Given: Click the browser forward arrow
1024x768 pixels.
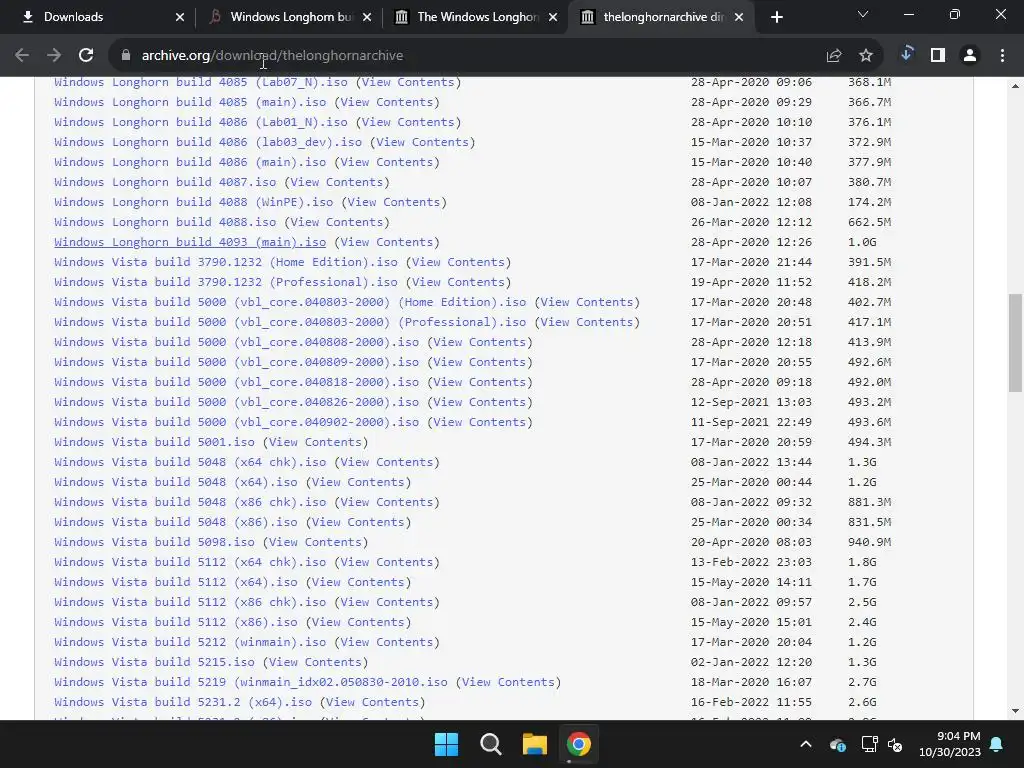Looking at the screenshot, I should tap(54, 56).
